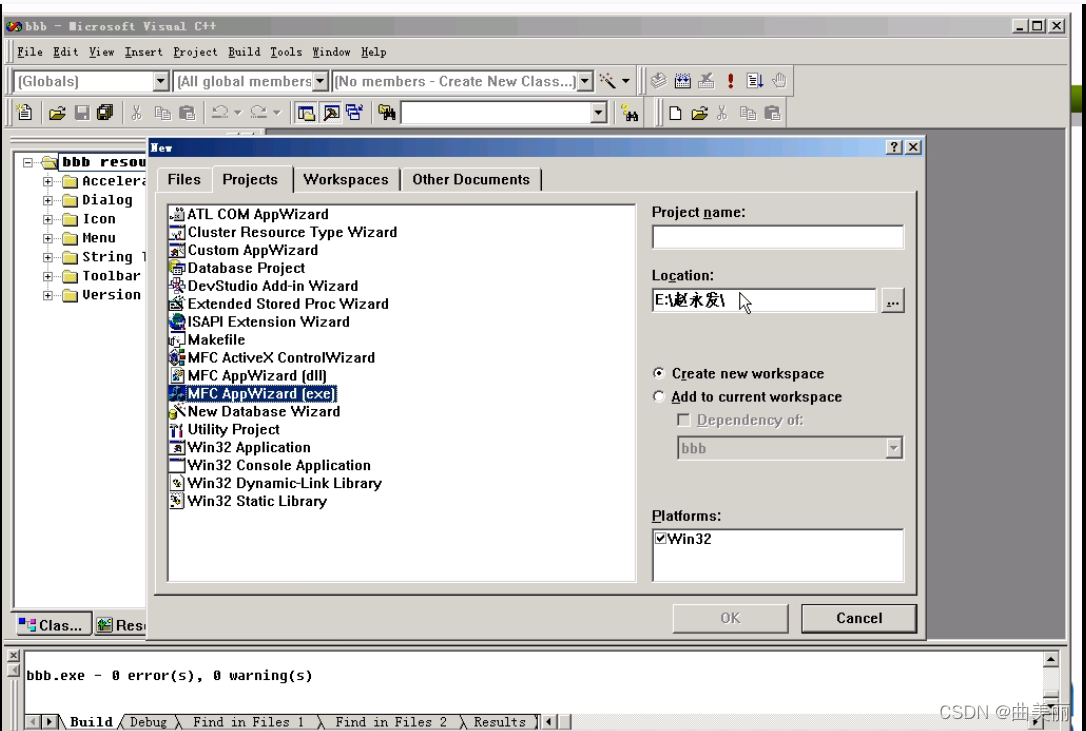Toggle the Output window icon

(x=331, y=113)
